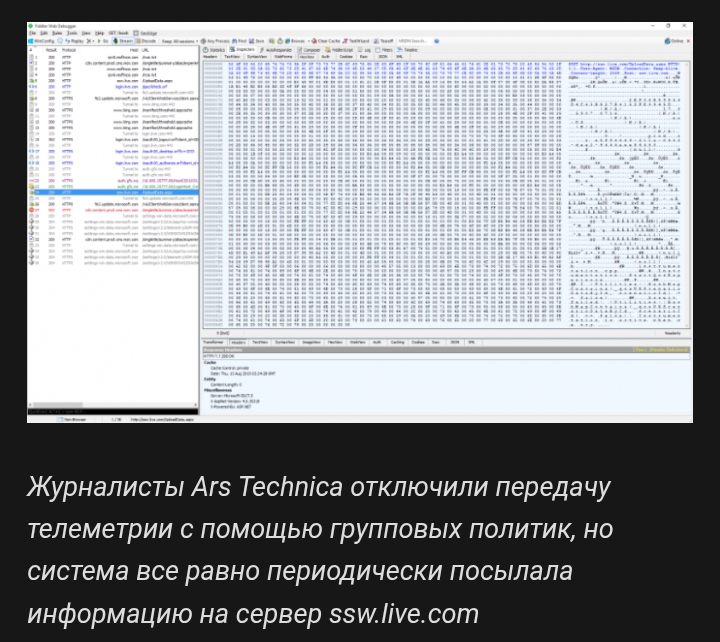Open the TextWizard tool
This screenshot has width=720, height=642.
coord(356,41)
